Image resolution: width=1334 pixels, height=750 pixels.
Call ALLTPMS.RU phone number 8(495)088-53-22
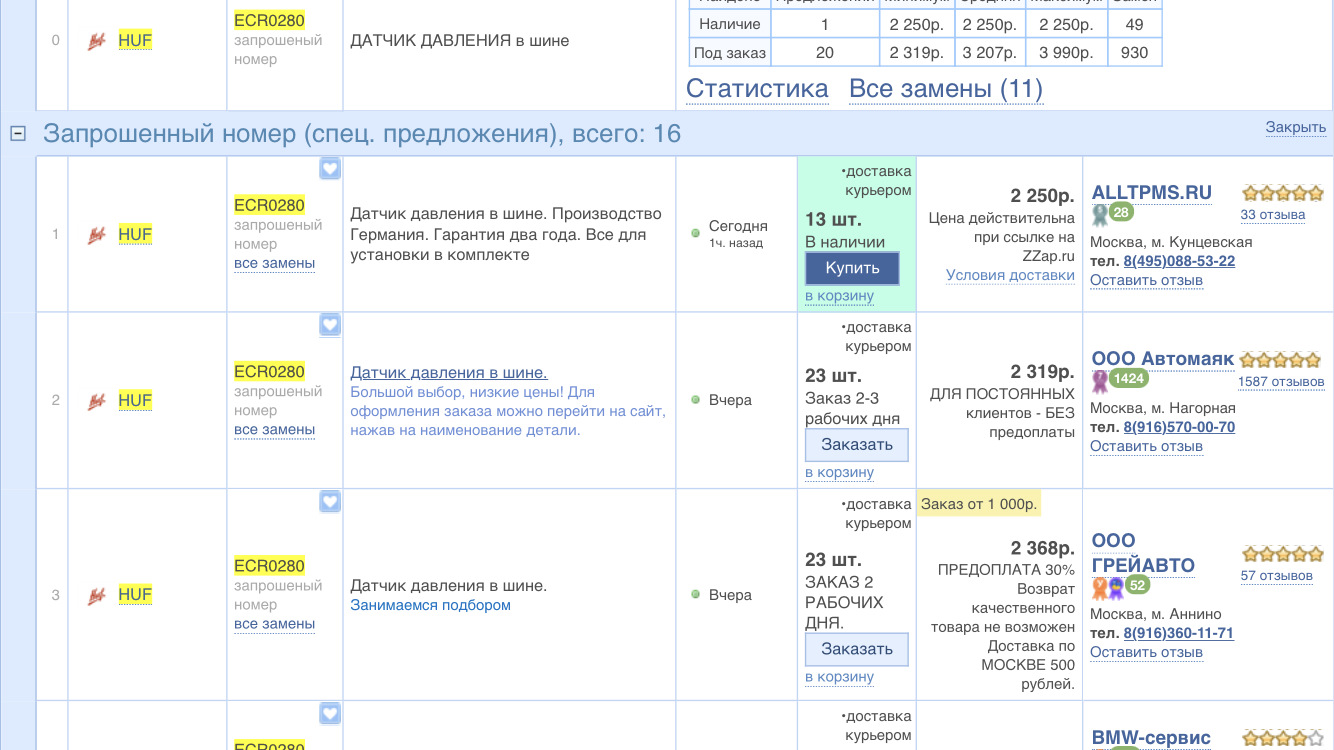coord(1179,261)
